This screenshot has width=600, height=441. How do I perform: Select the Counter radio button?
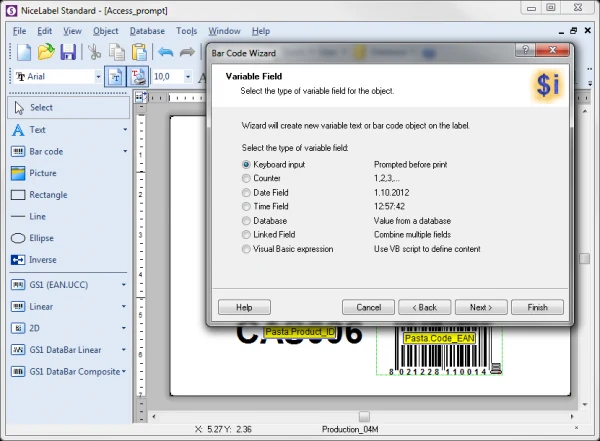[246, 178]
